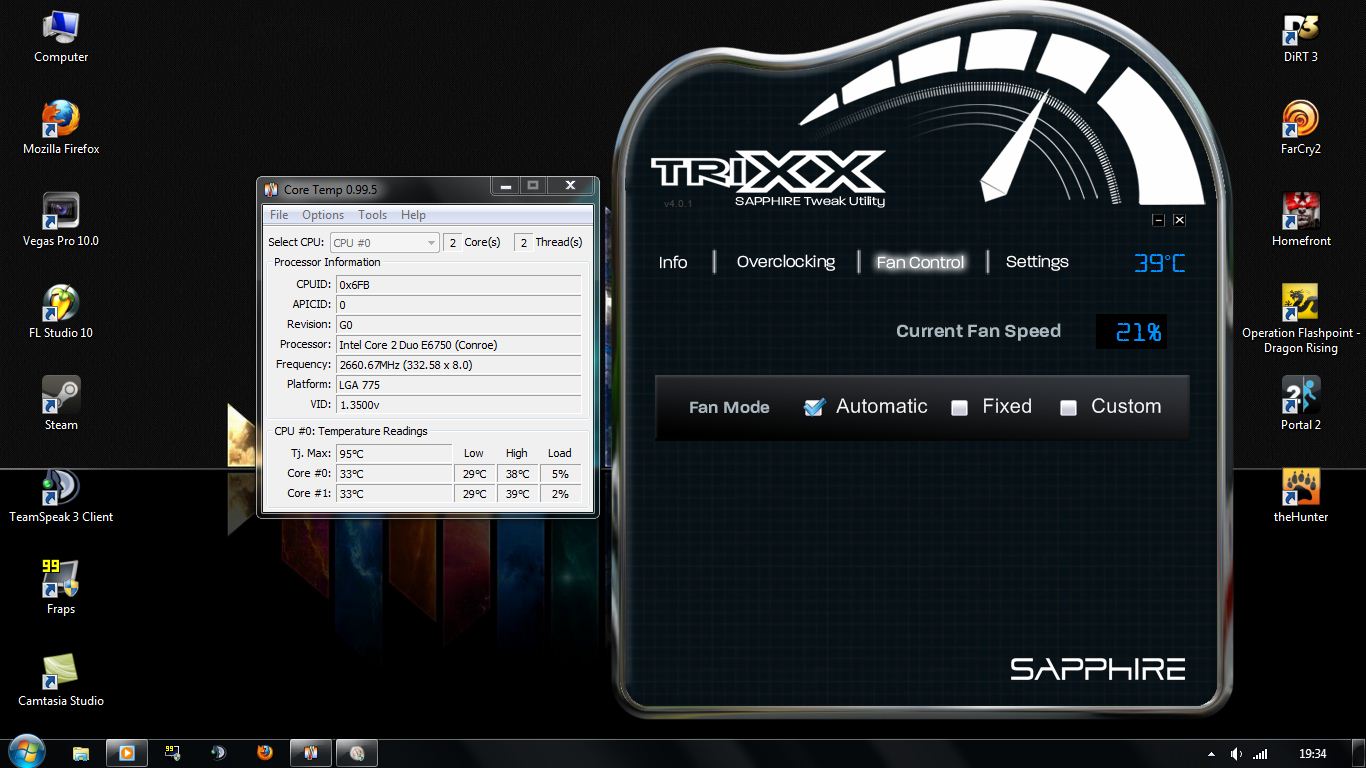Uncheck the Automatic fan mode checkbox
The image size is (1366, 768).
814,407
